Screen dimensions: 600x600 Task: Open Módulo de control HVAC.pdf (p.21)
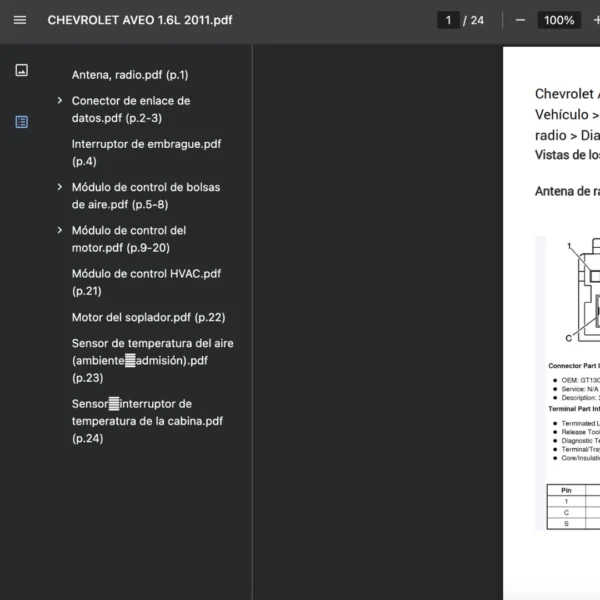pyautogui.click(x=146, y=282)
